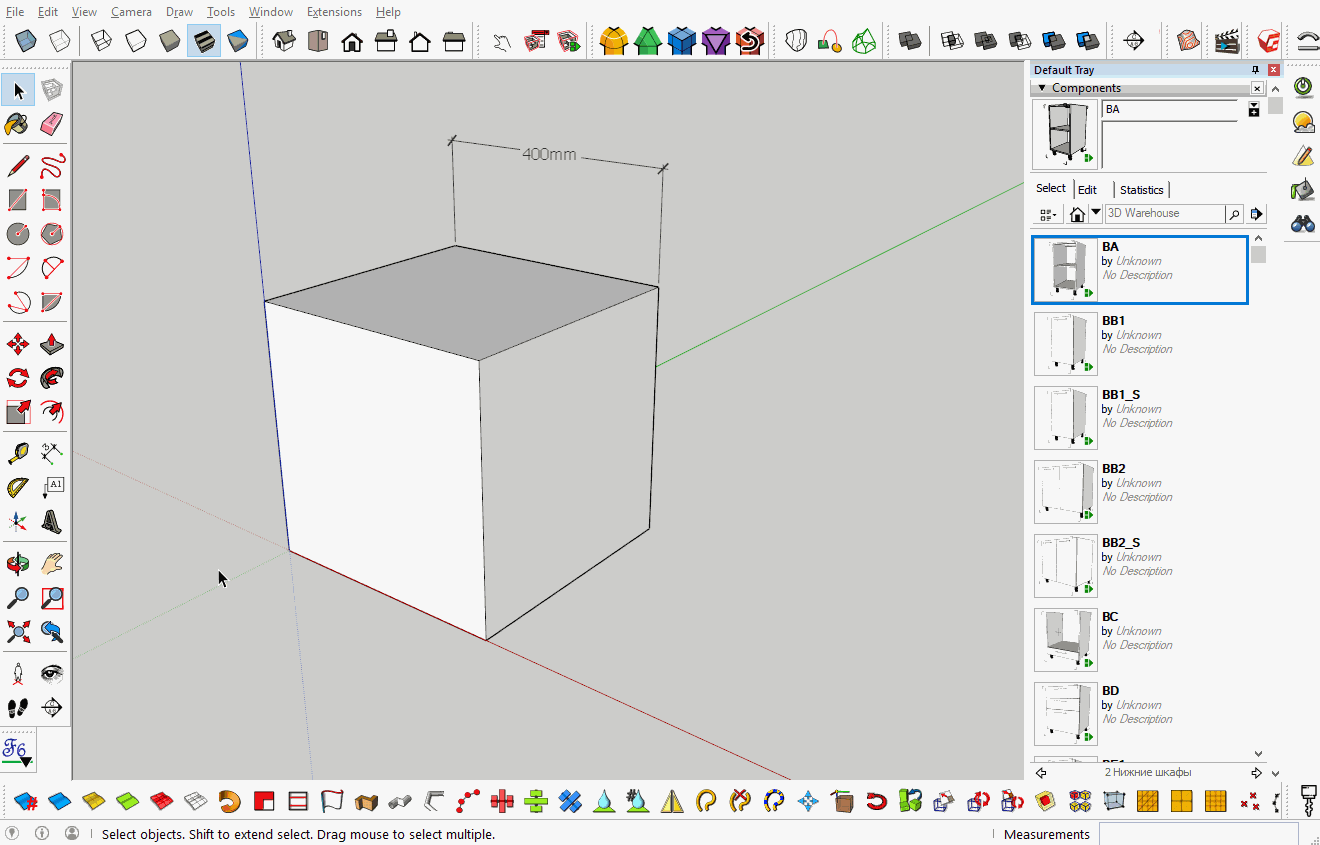Activate the Walk tool
1320x845 pixels.
pos(18,707)
